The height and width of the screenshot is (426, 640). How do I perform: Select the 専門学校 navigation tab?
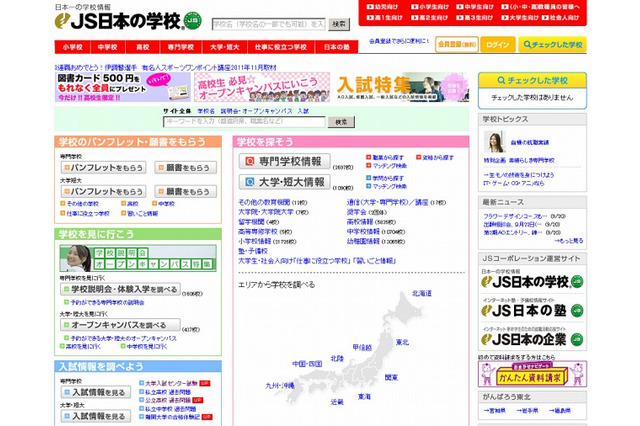click(181, 47)
